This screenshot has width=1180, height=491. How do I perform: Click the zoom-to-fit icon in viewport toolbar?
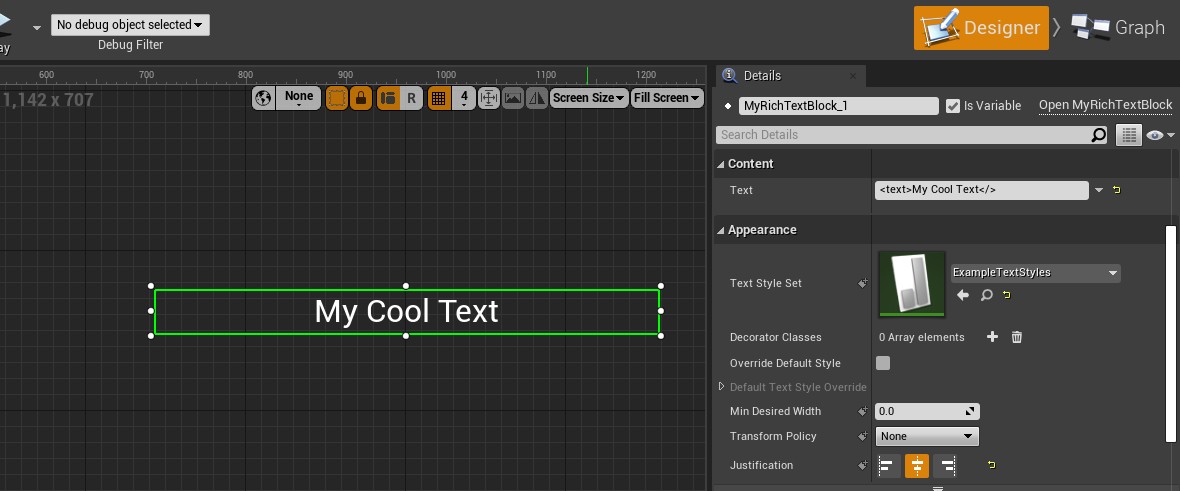[489, 98]
